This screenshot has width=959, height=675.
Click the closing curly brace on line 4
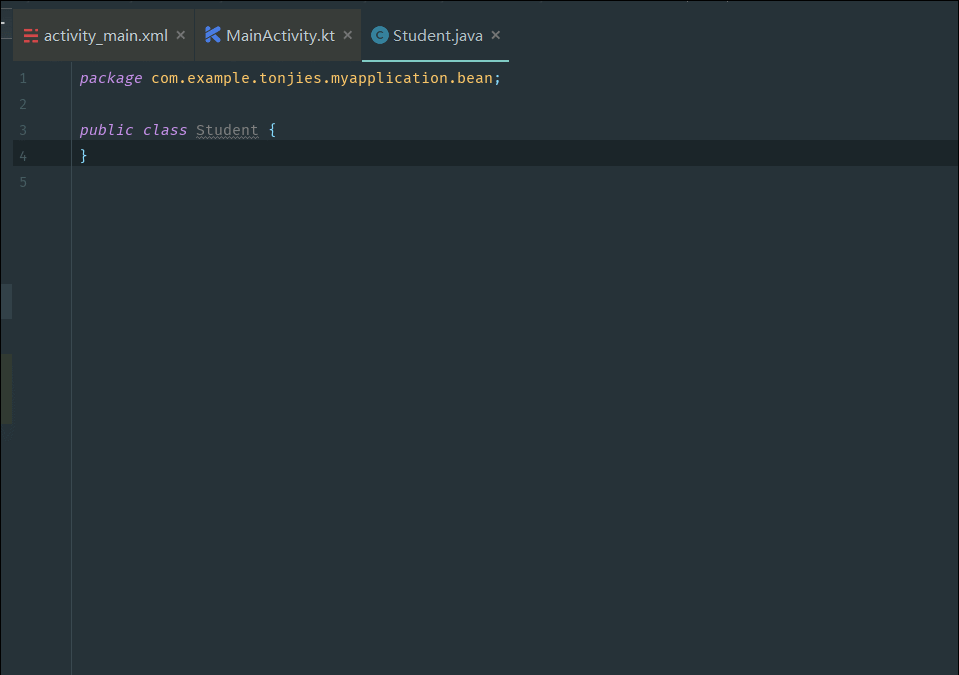click(x=84, y=156)
